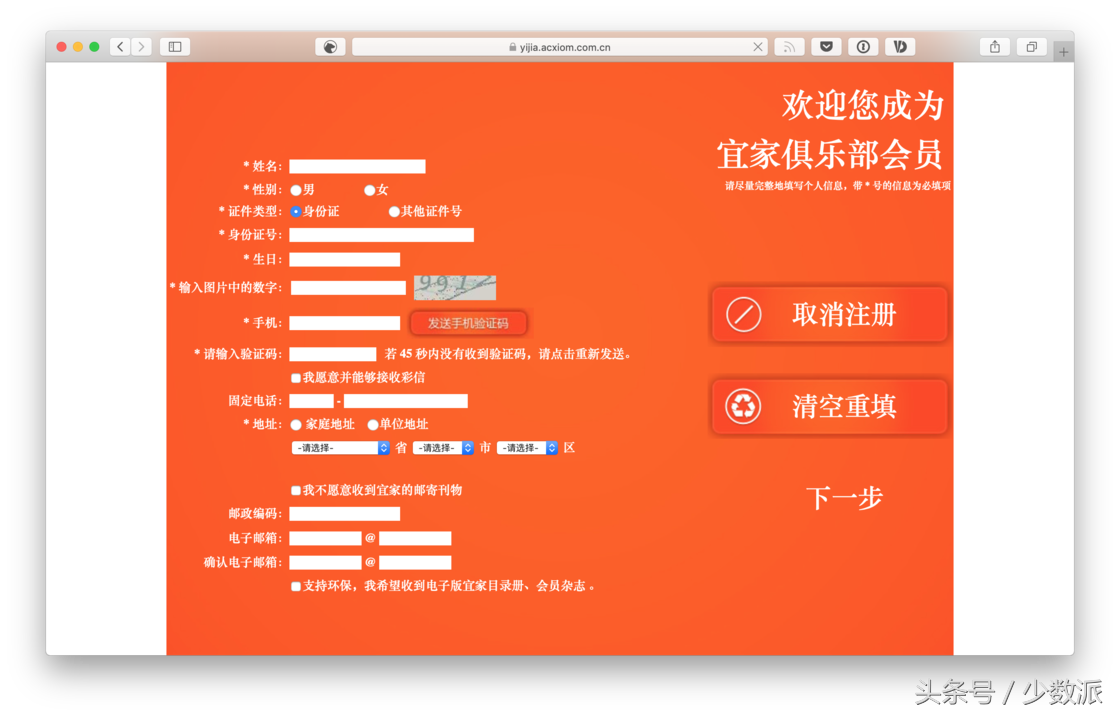Click 发送手机验证码 button

point(469,324)
